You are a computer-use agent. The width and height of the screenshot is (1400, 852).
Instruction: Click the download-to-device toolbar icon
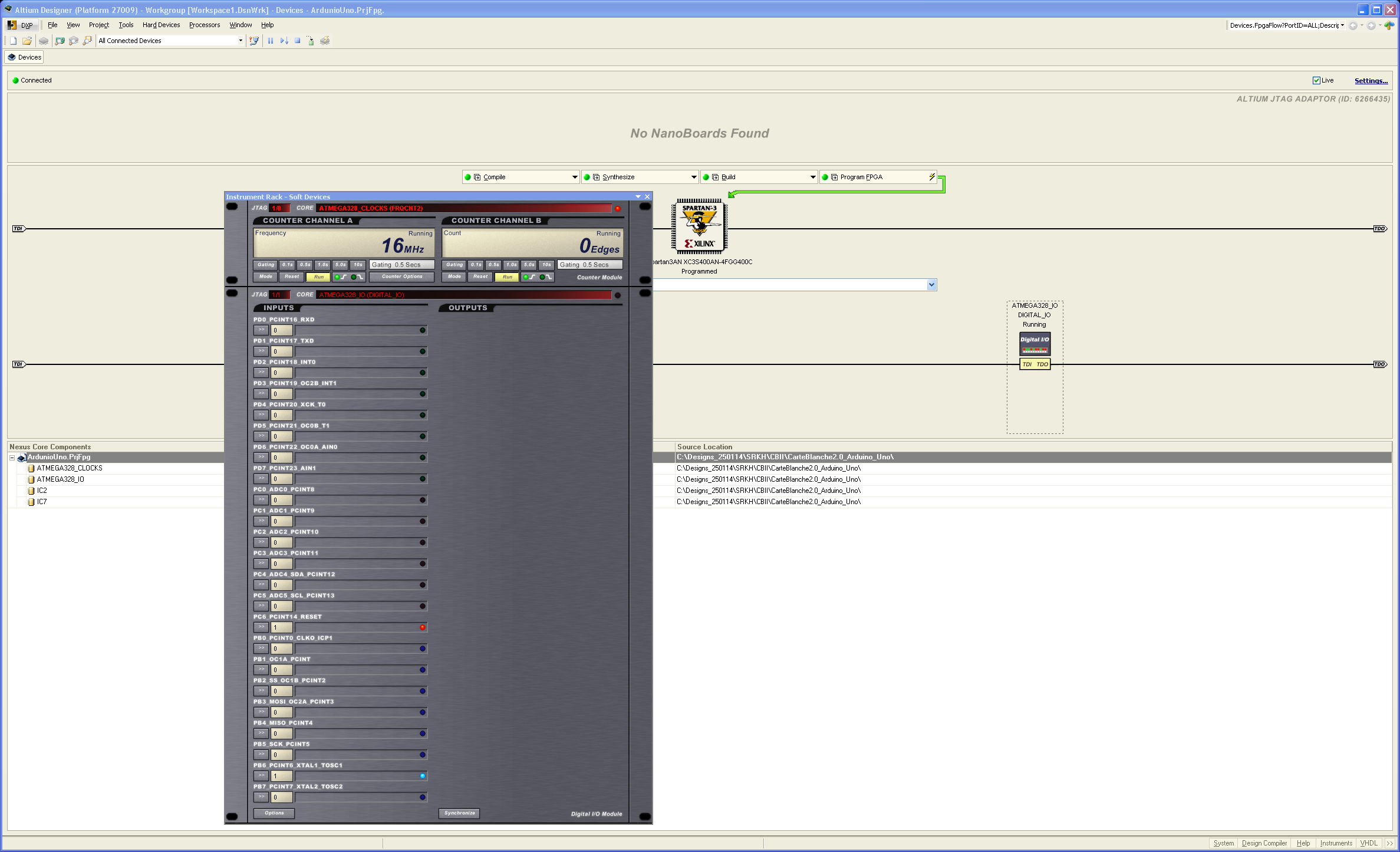(311, 41)
